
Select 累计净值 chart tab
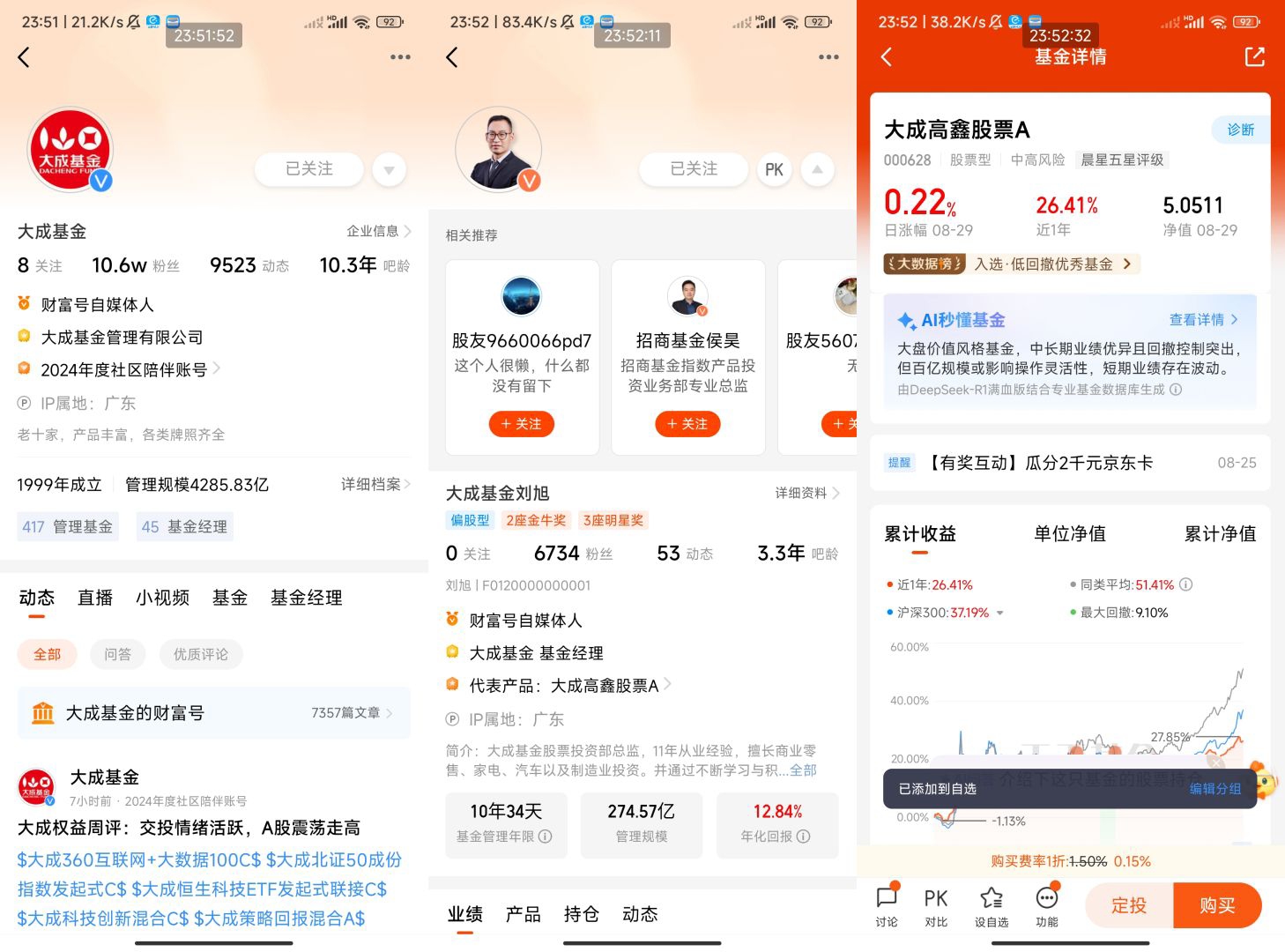(x=1220, y=533)
